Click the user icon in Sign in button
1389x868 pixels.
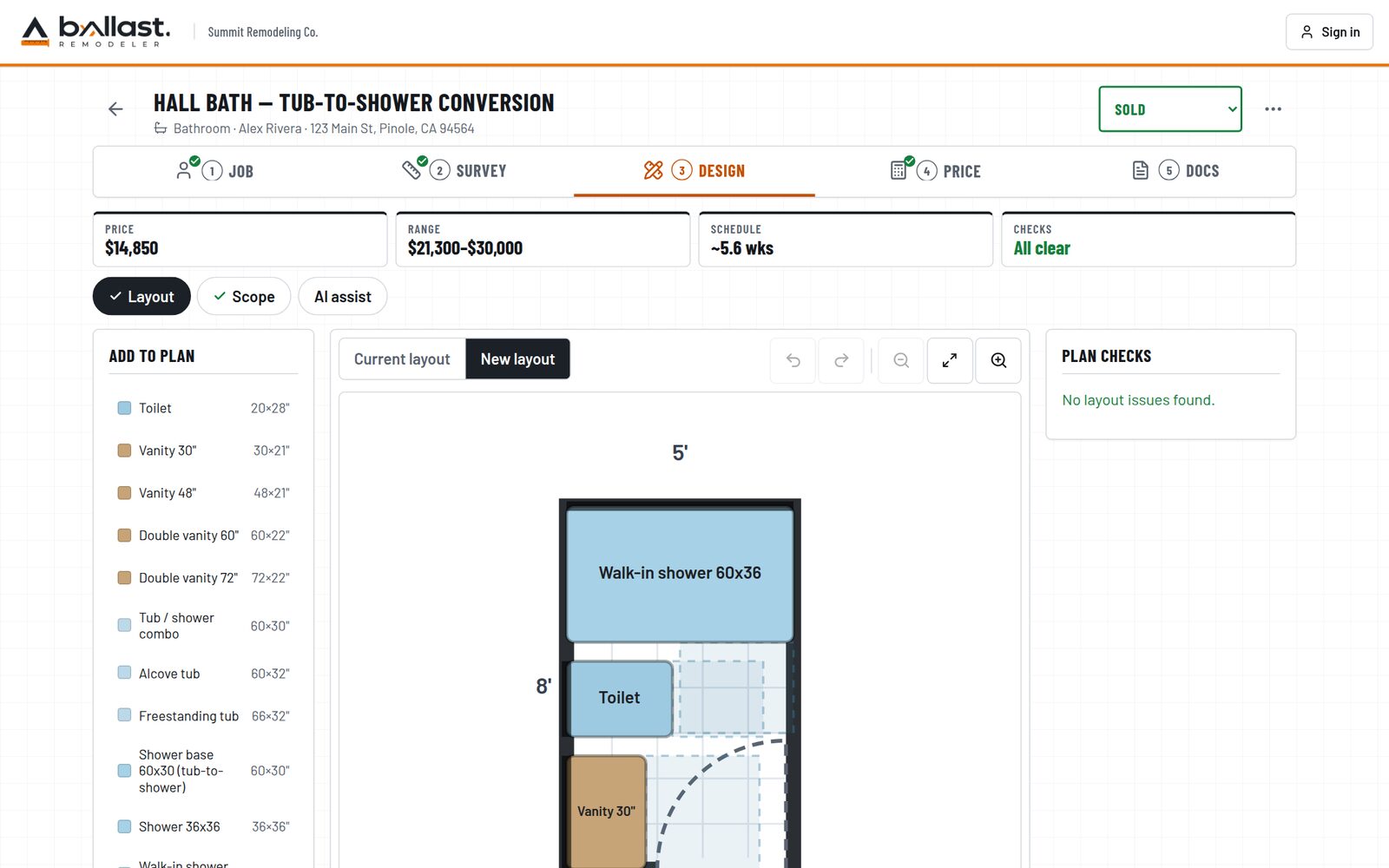[x=1307, y=32]
